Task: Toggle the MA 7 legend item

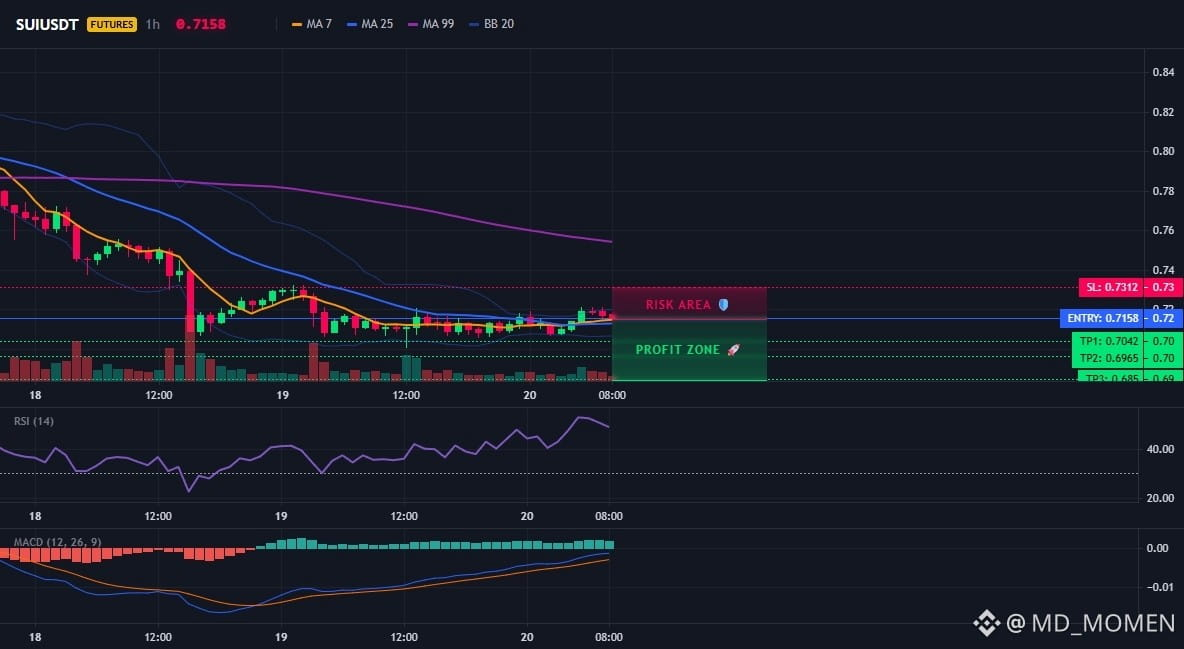Action: point(312,24)
